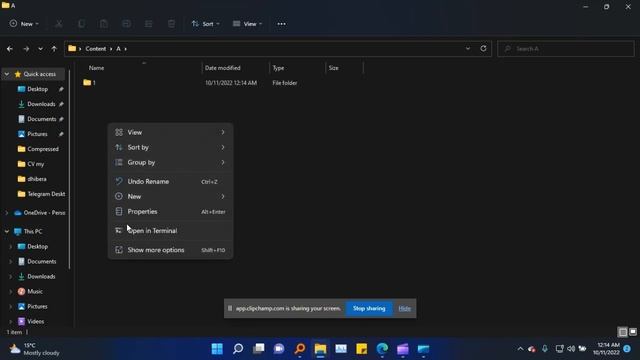Collapse the Quick access tree node
640x360 pixels.
coord(7,74)
